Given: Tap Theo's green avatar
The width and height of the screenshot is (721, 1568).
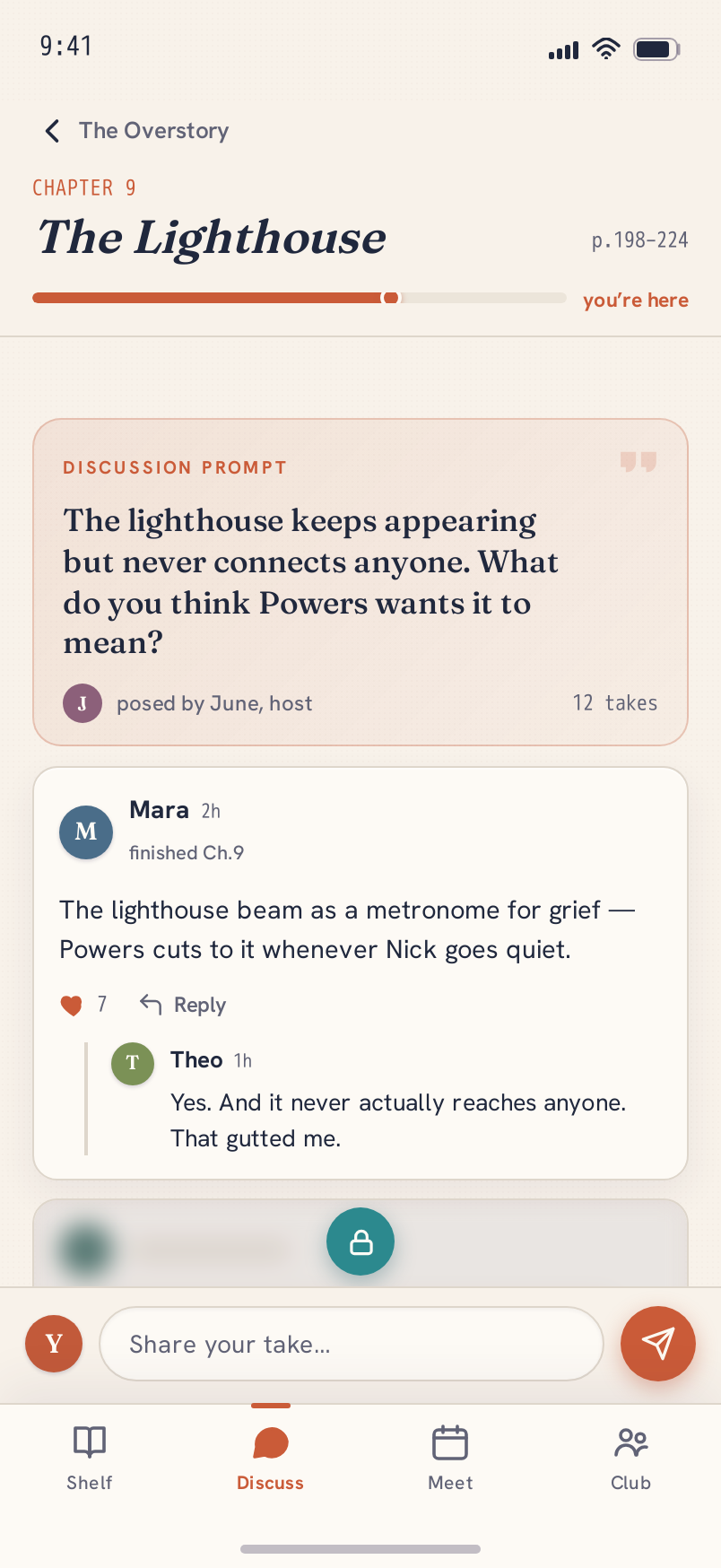Looking at the screenshot, I should (133, 1063).
